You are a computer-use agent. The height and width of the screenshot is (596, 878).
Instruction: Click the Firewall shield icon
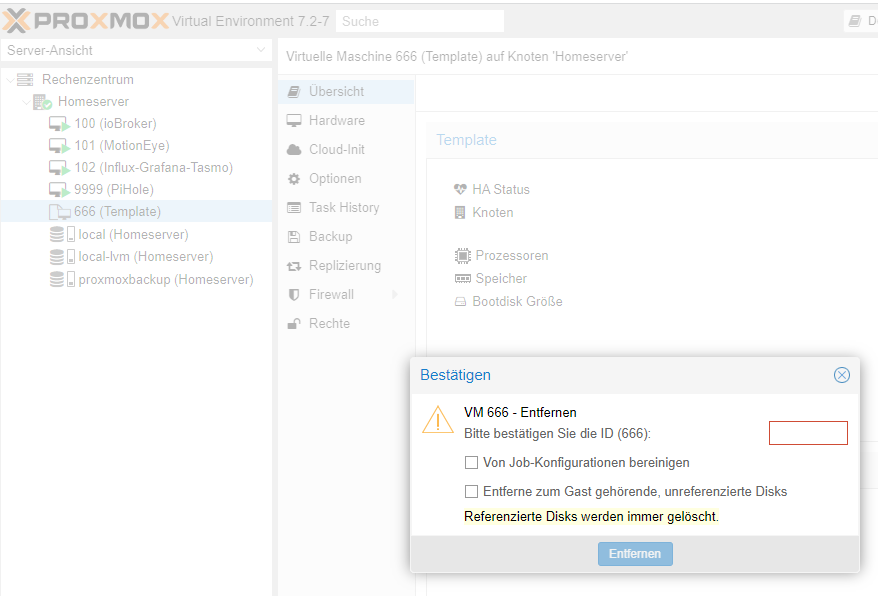293,295
